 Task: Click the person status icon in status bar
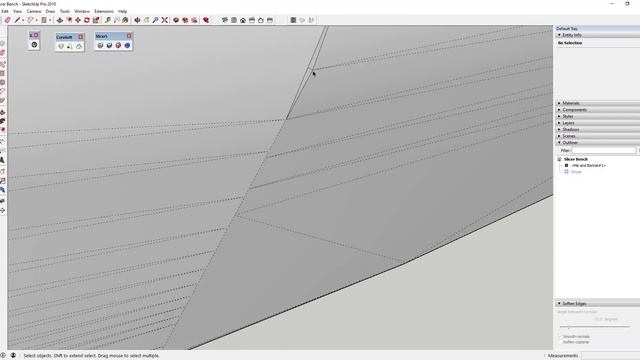coord(13,356)
